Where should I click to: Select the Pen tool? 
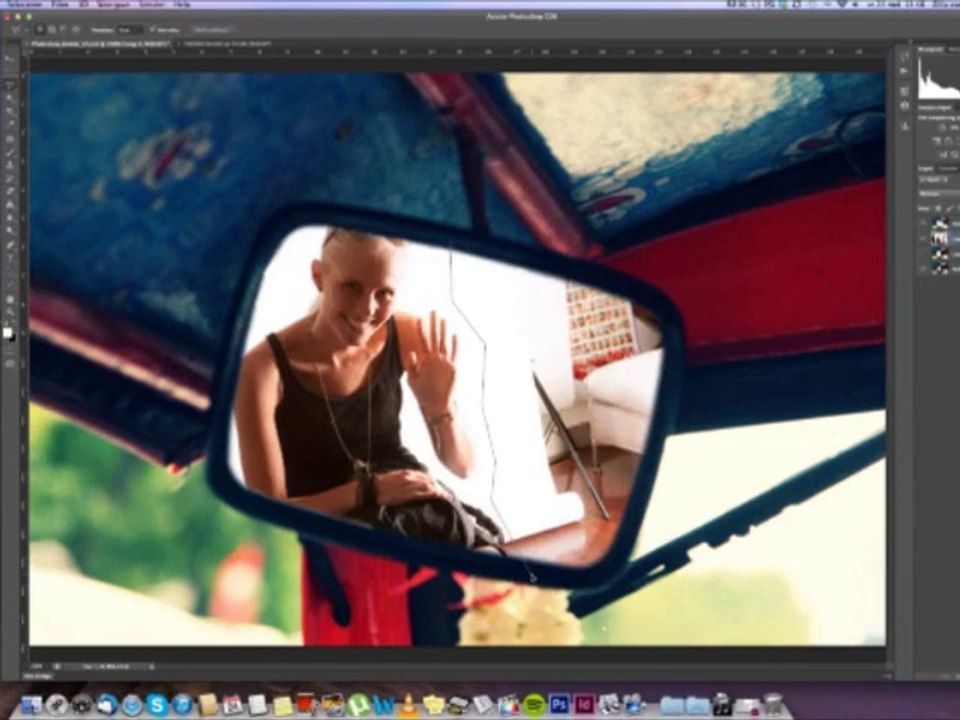pos(10,246)
